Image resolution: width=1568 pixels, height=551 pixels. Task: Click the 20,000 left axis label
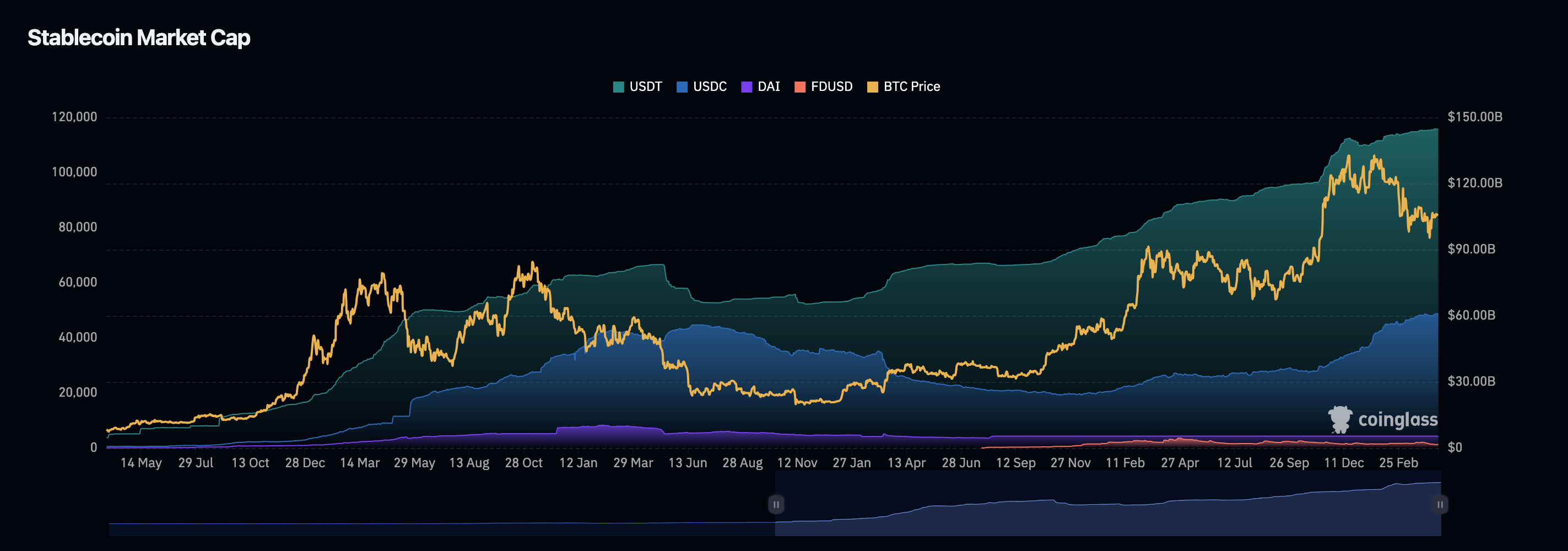77,392
